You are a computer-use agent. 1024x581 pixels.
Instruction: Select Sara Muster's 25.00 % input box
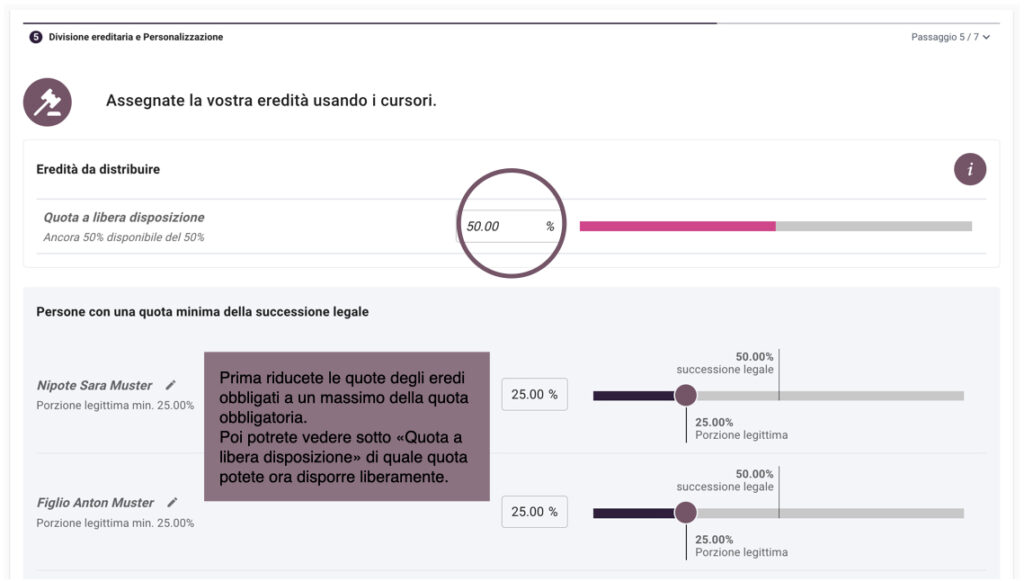534,395
